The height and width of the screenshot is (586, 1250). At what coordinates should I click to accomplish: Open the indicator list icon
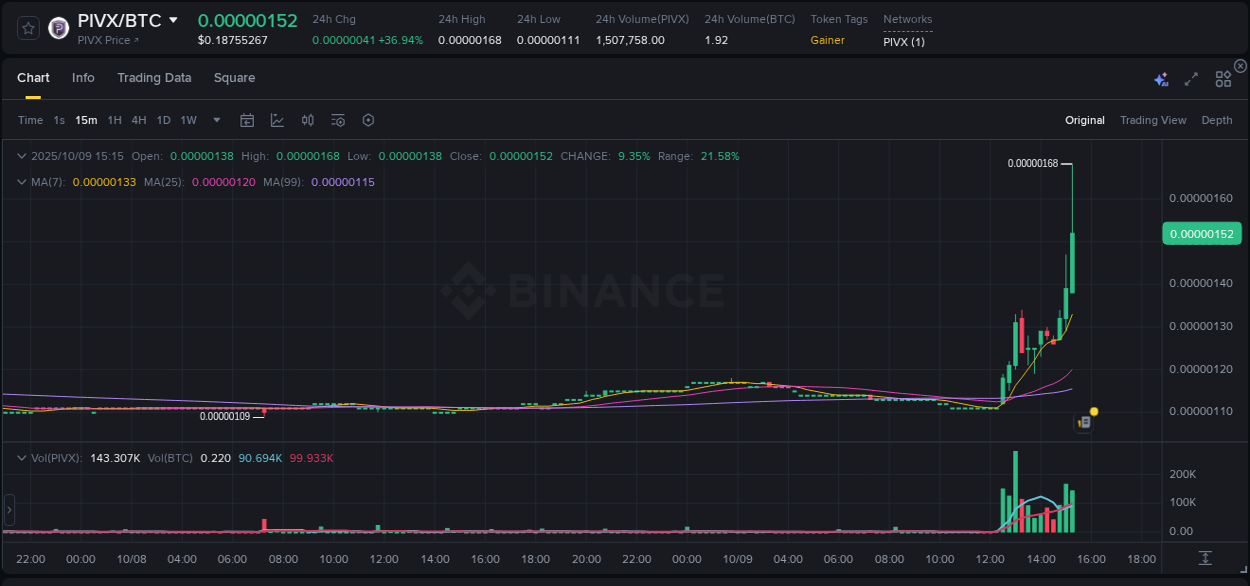(337, 120)
